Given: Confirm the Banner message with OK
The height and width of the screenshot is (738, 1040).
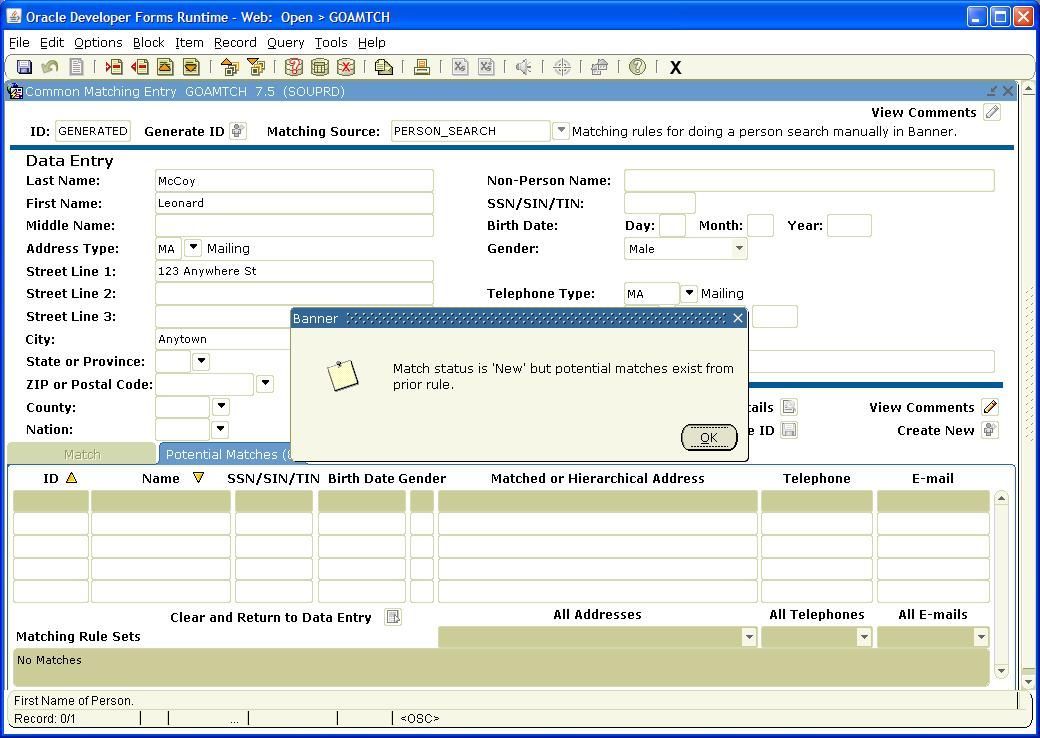Looking at the screenshot, I should (709, 438).
